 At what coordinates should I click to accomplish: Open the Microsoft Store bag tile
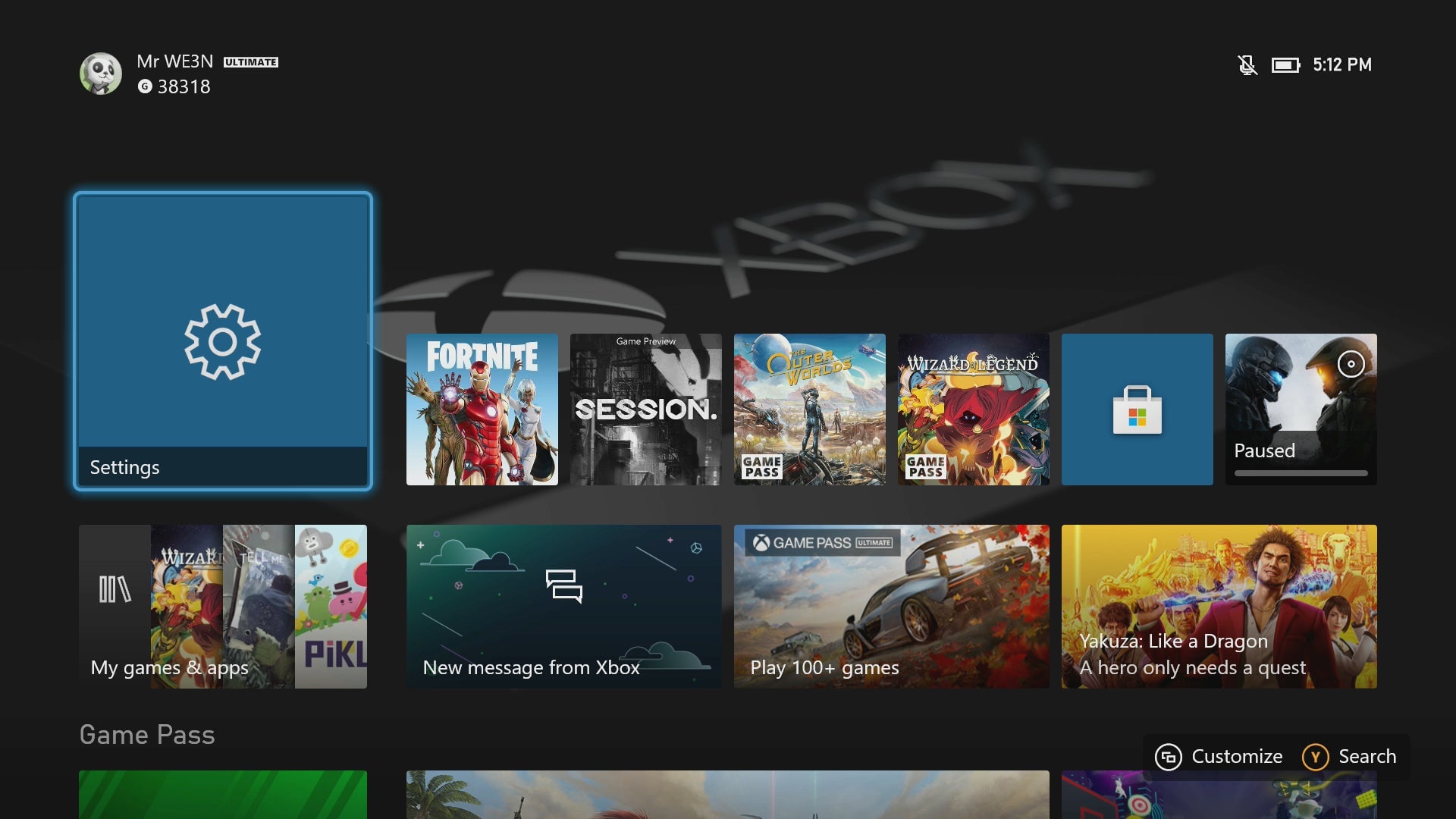[1137, 409]
